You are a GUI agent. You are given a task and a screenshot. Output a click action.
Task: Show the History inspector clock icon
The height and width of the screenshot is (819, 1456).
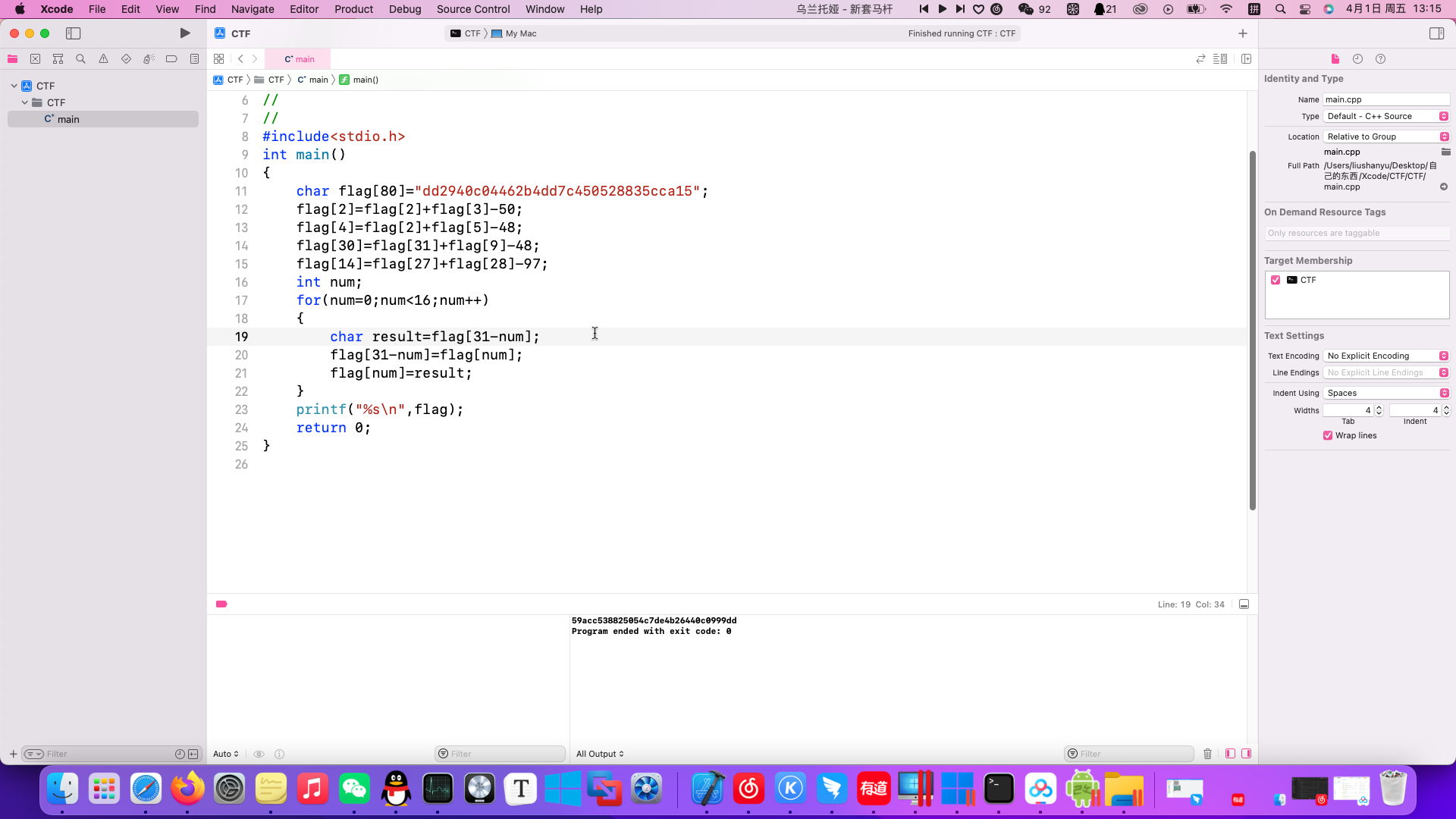pyautogui.click(x=1357, y=59)
